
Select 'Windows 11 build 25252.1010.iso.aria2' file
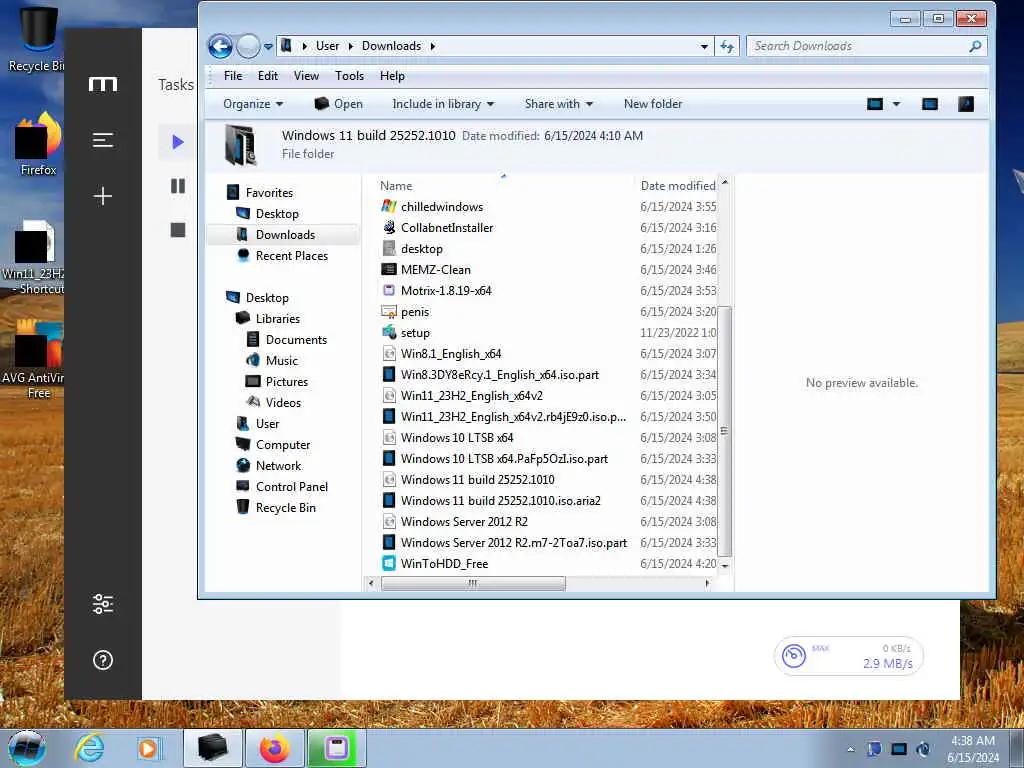point(500,500)
